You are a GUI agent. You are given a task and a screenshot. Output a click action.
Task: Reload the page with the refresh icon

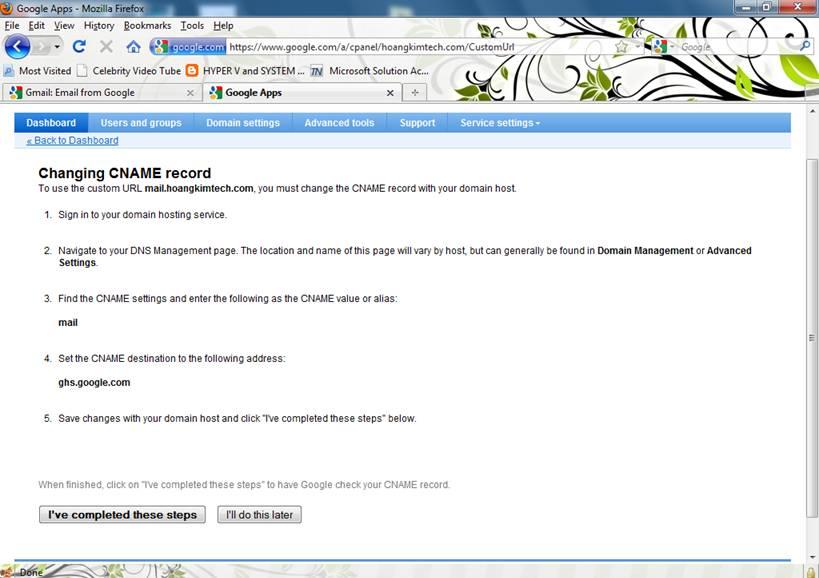79,47
